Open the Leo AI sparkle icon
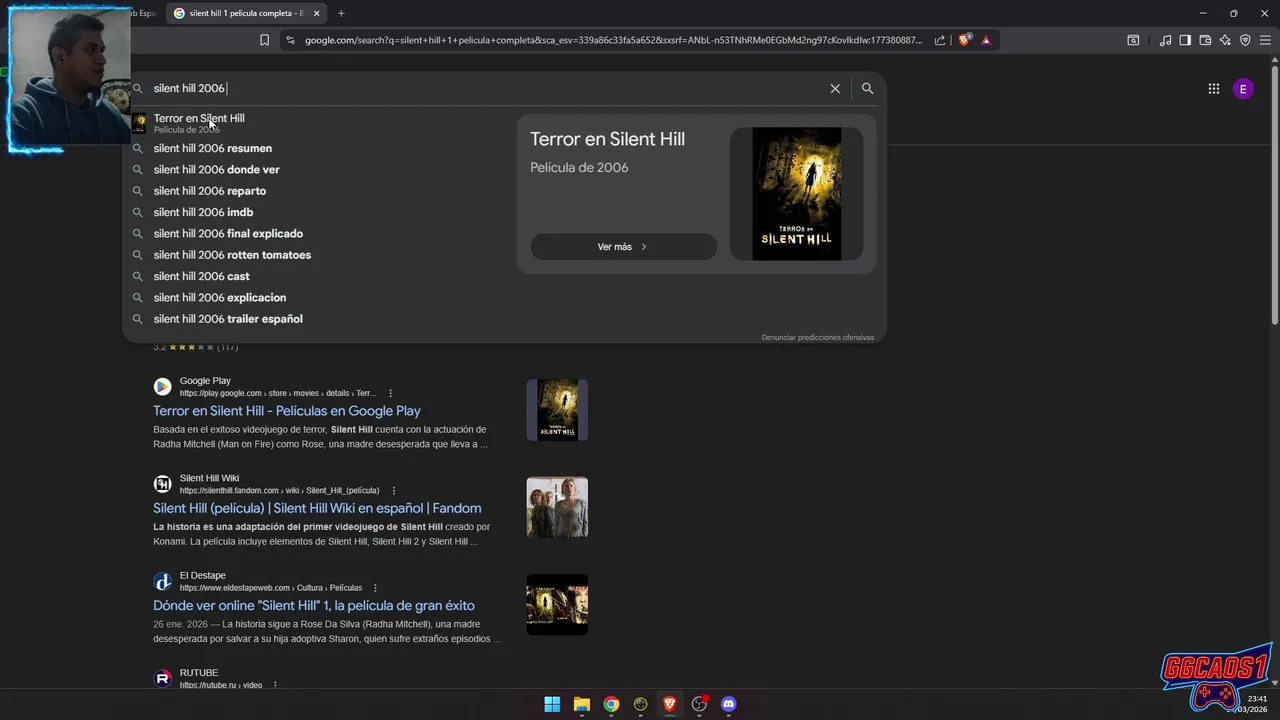Viewport: 1280px width, 720px height. (1225, 40)
